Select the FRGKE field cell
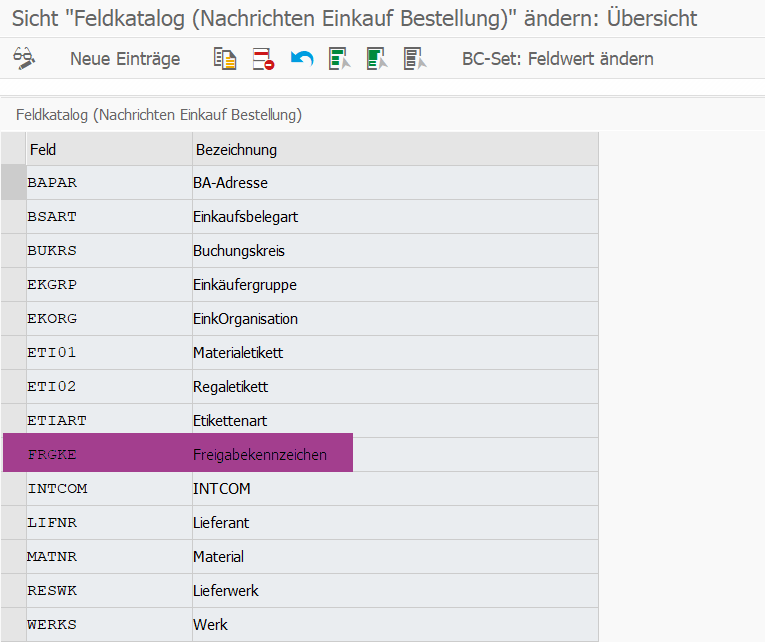This screenshot has height=642, width=765. point(109,455)
